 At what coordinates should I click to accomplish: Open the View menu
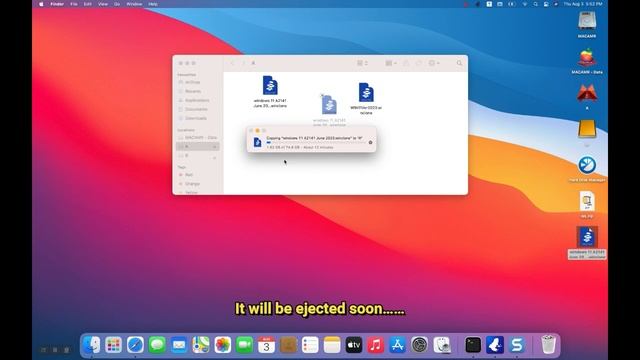point(103,4)
